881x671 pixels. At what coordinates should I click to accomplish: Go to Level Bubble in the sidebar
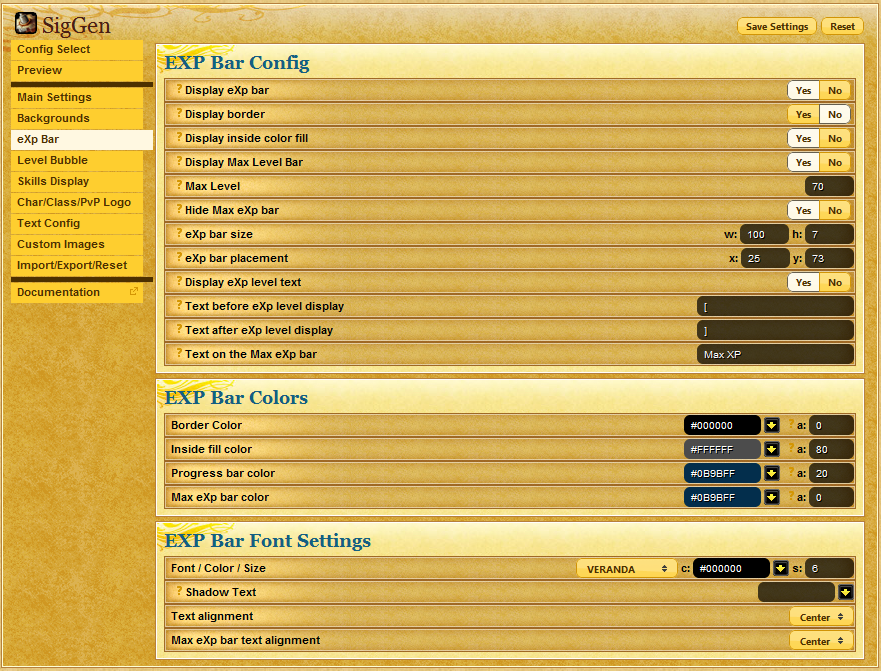pyautogui.click(x=52, y=160)
